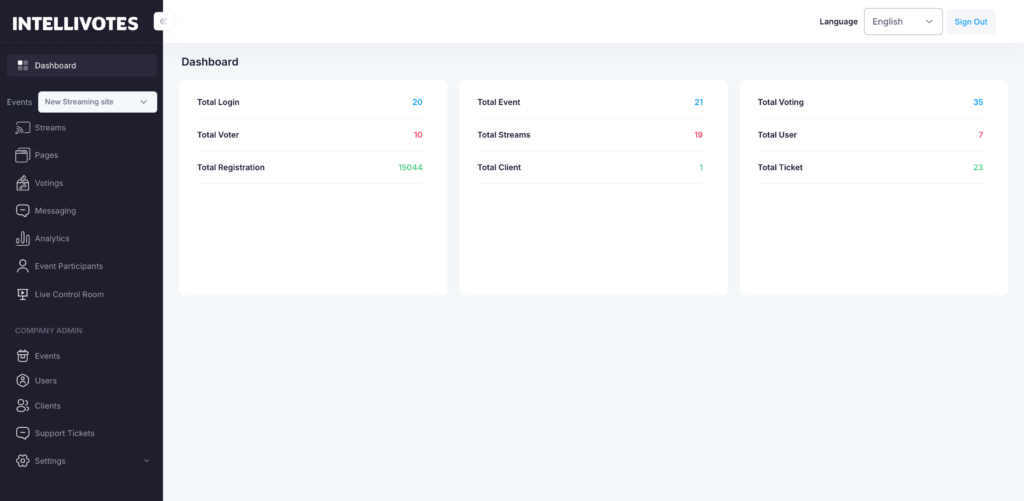Click the Event Participants person icon
This screenshot has height=501, width=1024.
click(x=22, y=266)
